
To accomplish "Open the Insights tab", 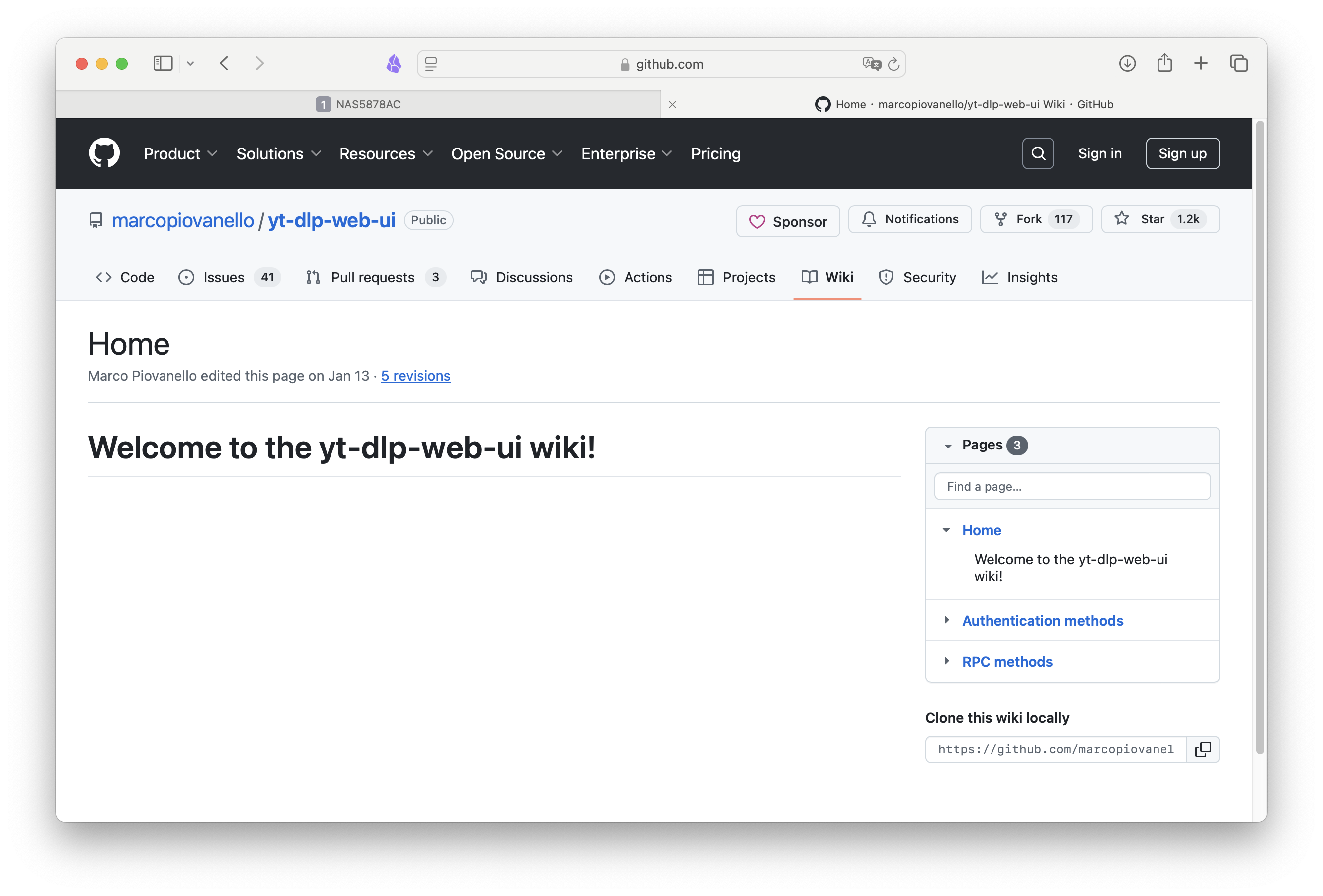I will click(x=1019, y=277).
